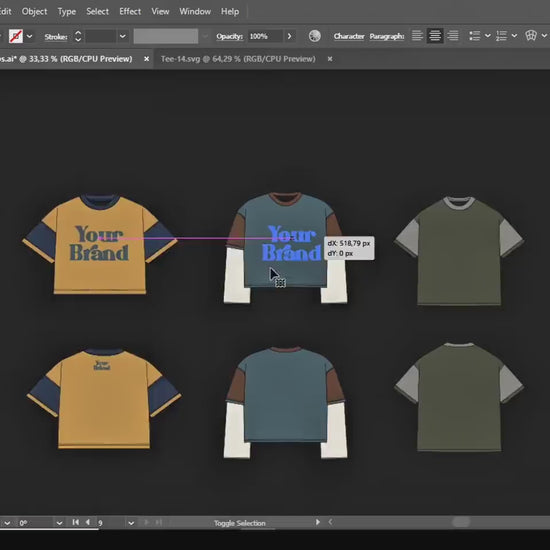Select the align center paragraph button
550x550 pixels.
[x=435, y=36]
